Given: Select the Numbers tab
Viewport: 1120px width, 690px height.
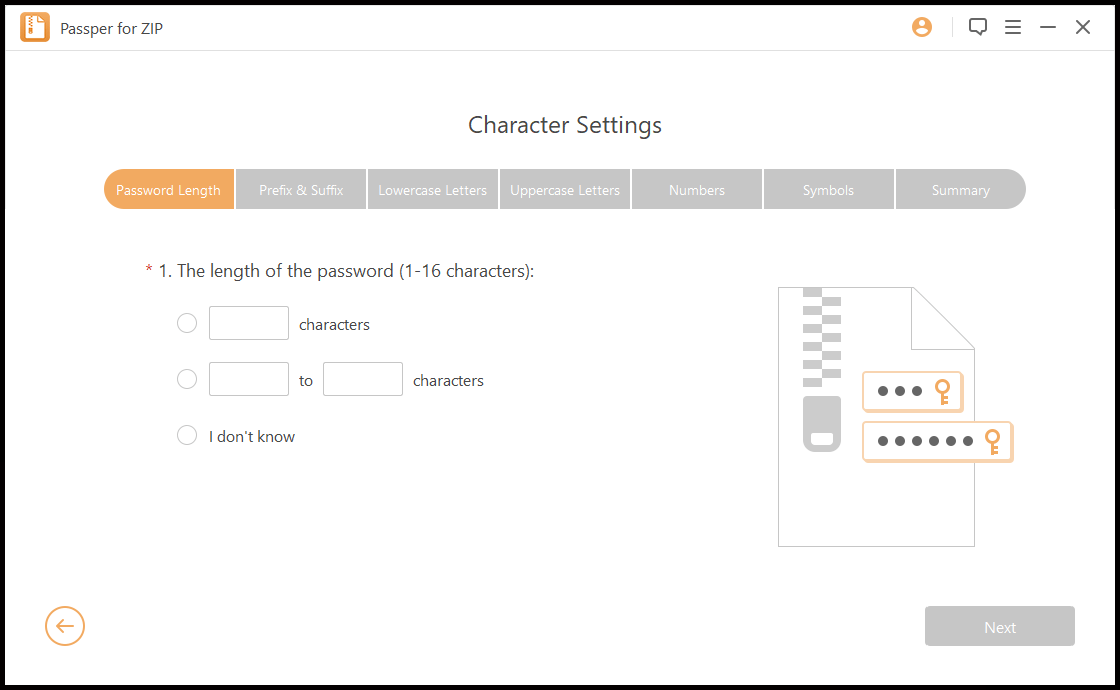Looking at the screenshot, I should click(x=696, y=189).
